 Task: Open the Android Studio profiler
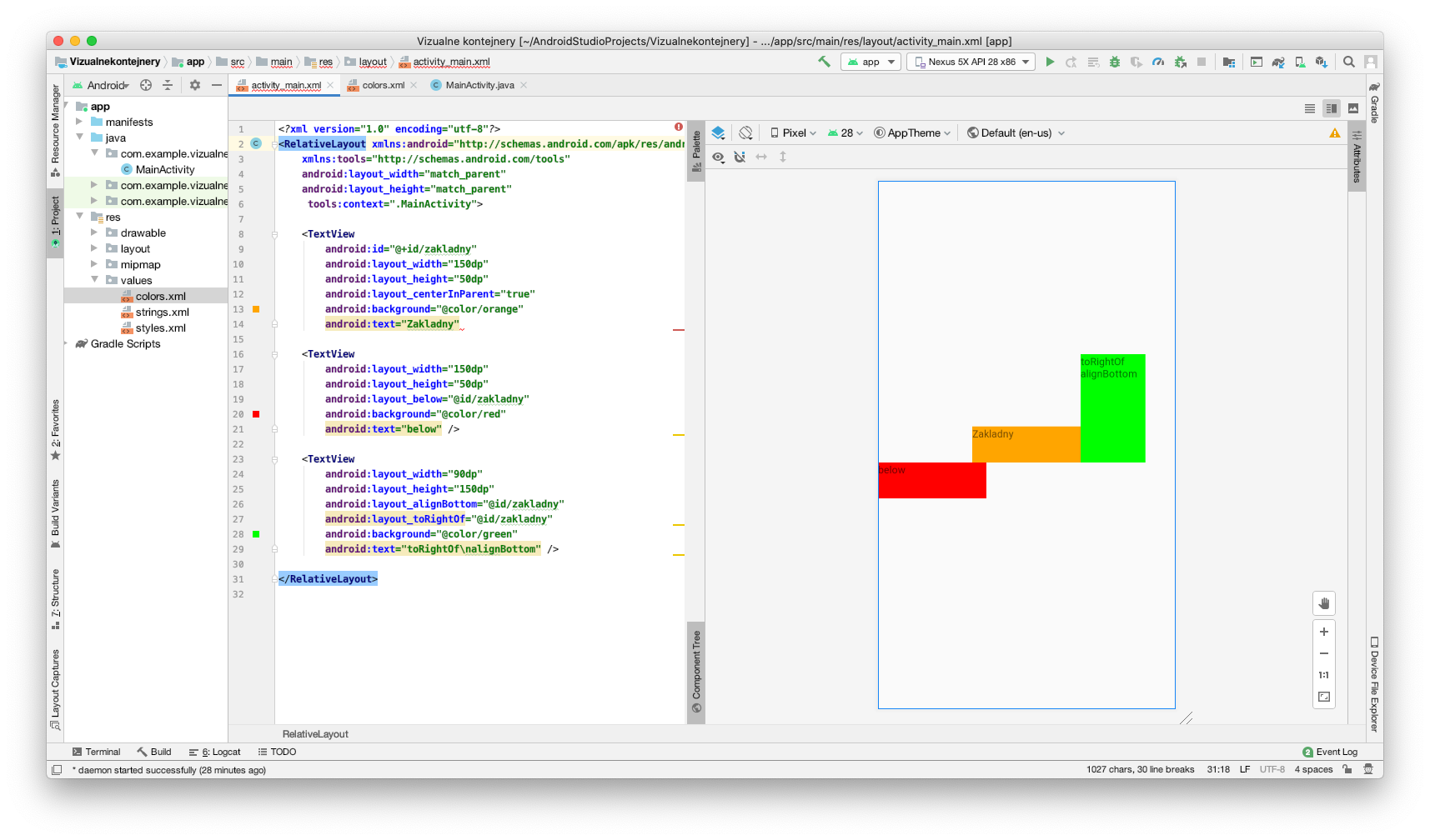tap(1158, 62)
